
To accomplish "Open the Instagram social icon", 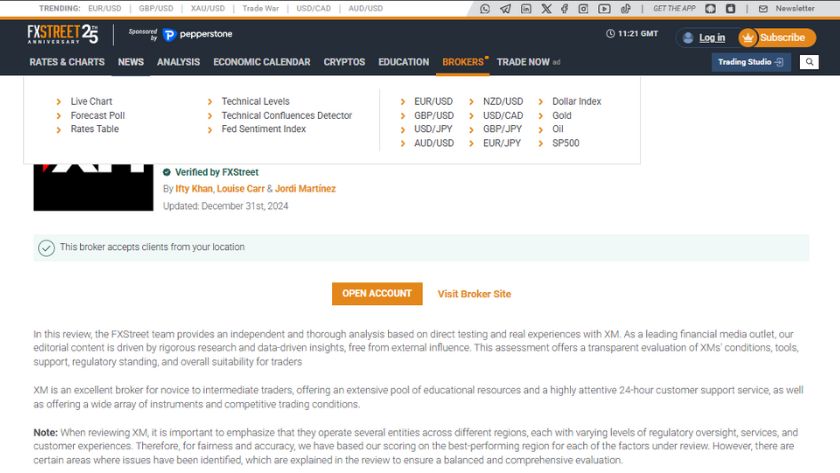I will (583, 9).
